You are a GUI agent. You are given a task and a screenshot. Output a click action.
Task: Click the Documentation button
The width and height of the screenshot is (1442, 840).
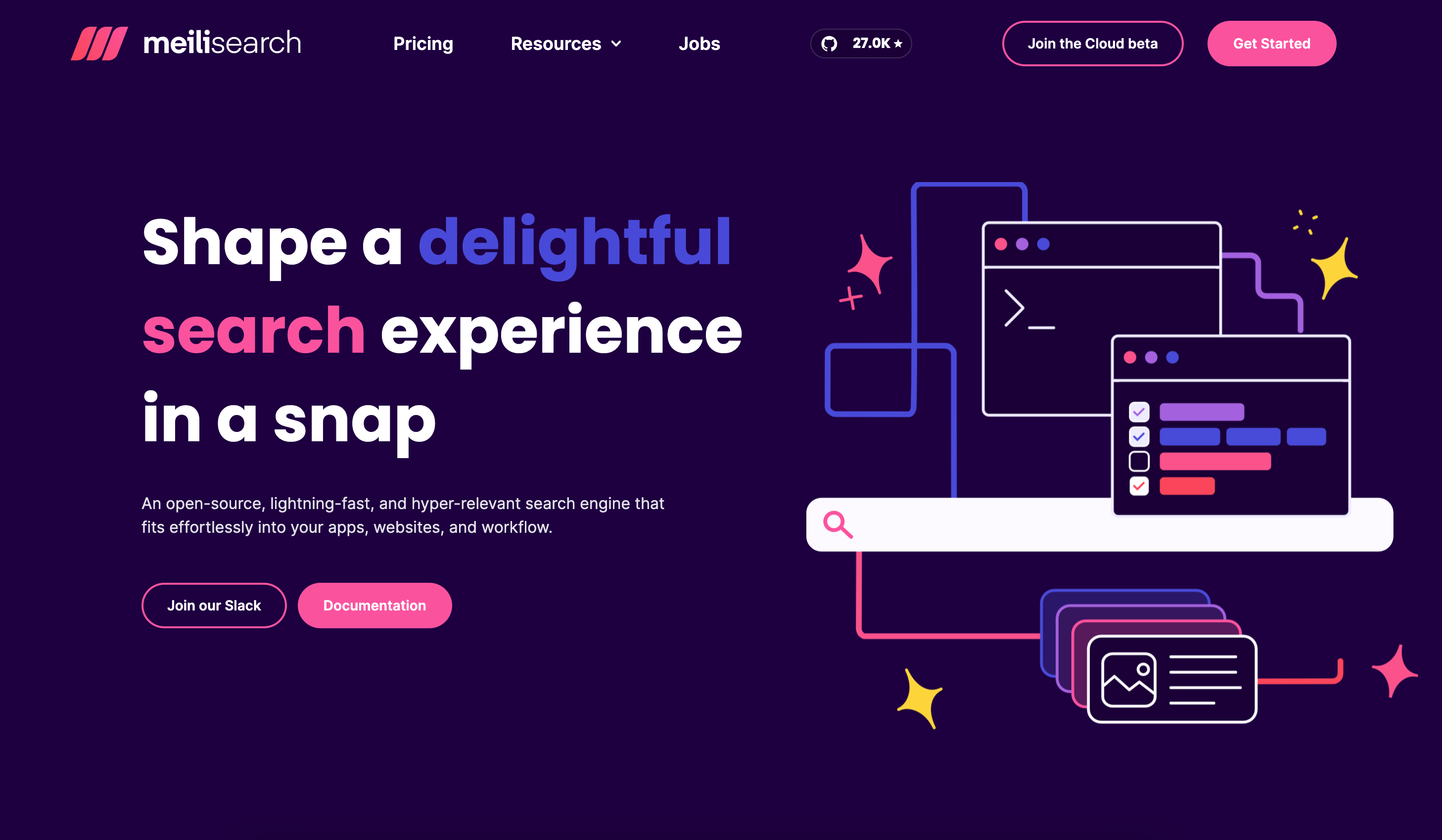tap(375, 604)
